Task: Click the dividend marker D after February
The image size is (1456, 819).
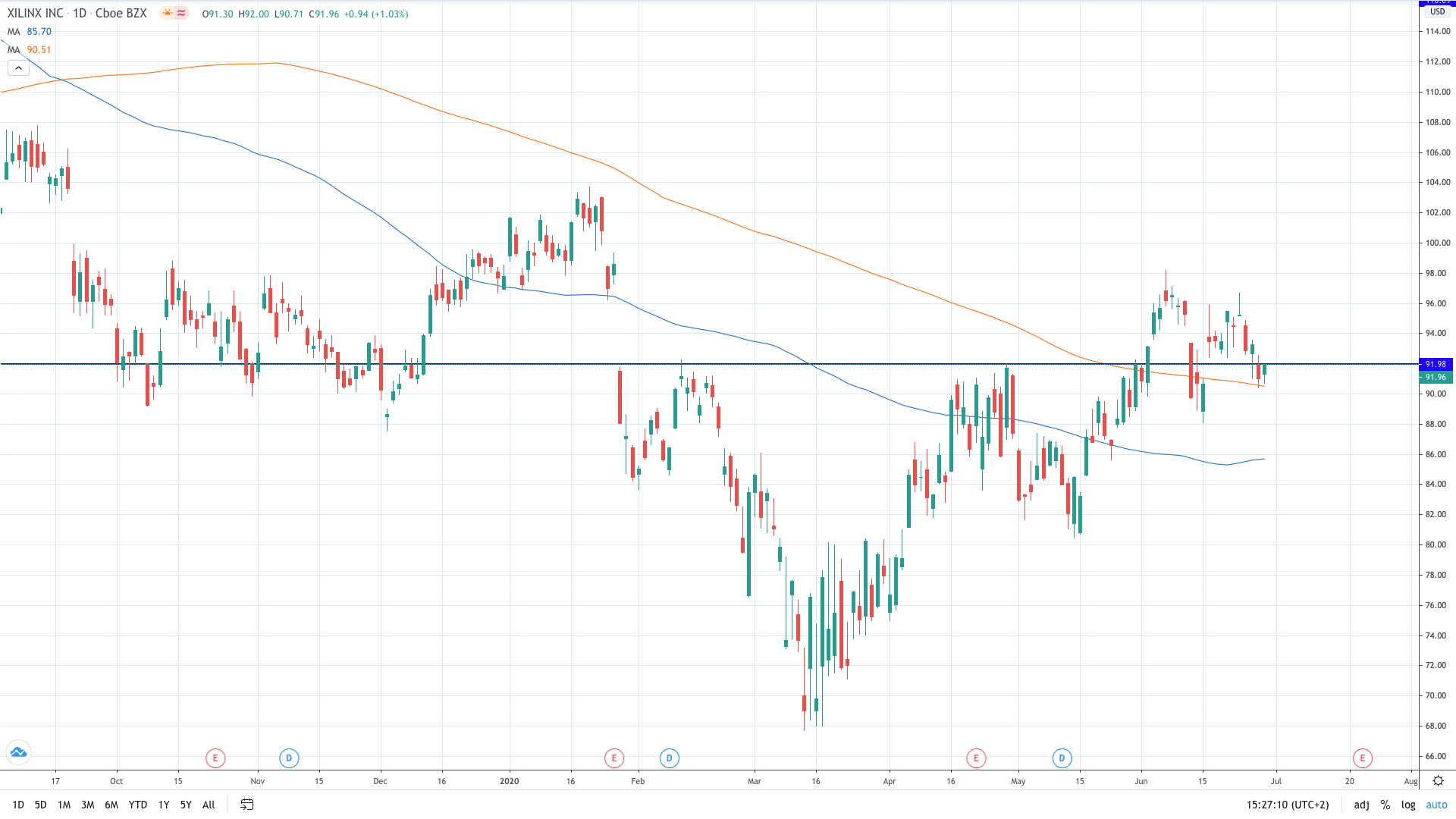Action: pyautogui.click(x=669, y=758)
